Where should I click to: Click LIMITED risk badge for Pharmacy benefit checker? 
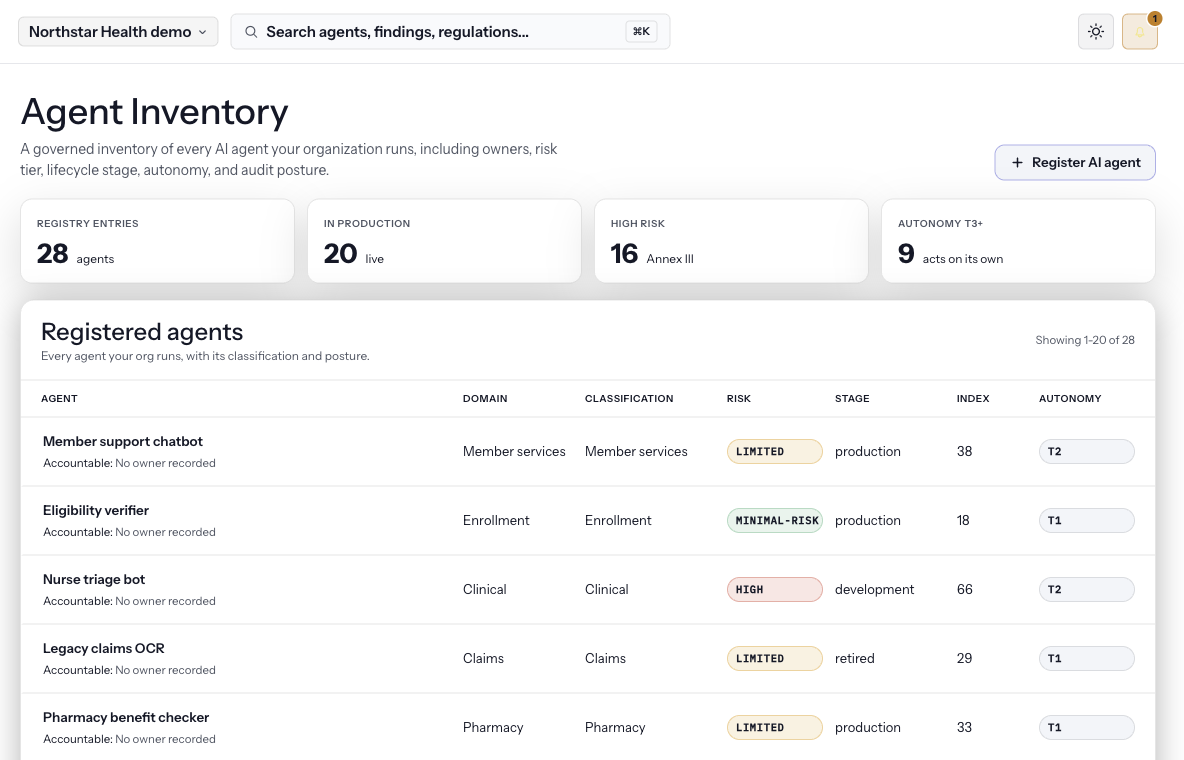click(774, 728)
